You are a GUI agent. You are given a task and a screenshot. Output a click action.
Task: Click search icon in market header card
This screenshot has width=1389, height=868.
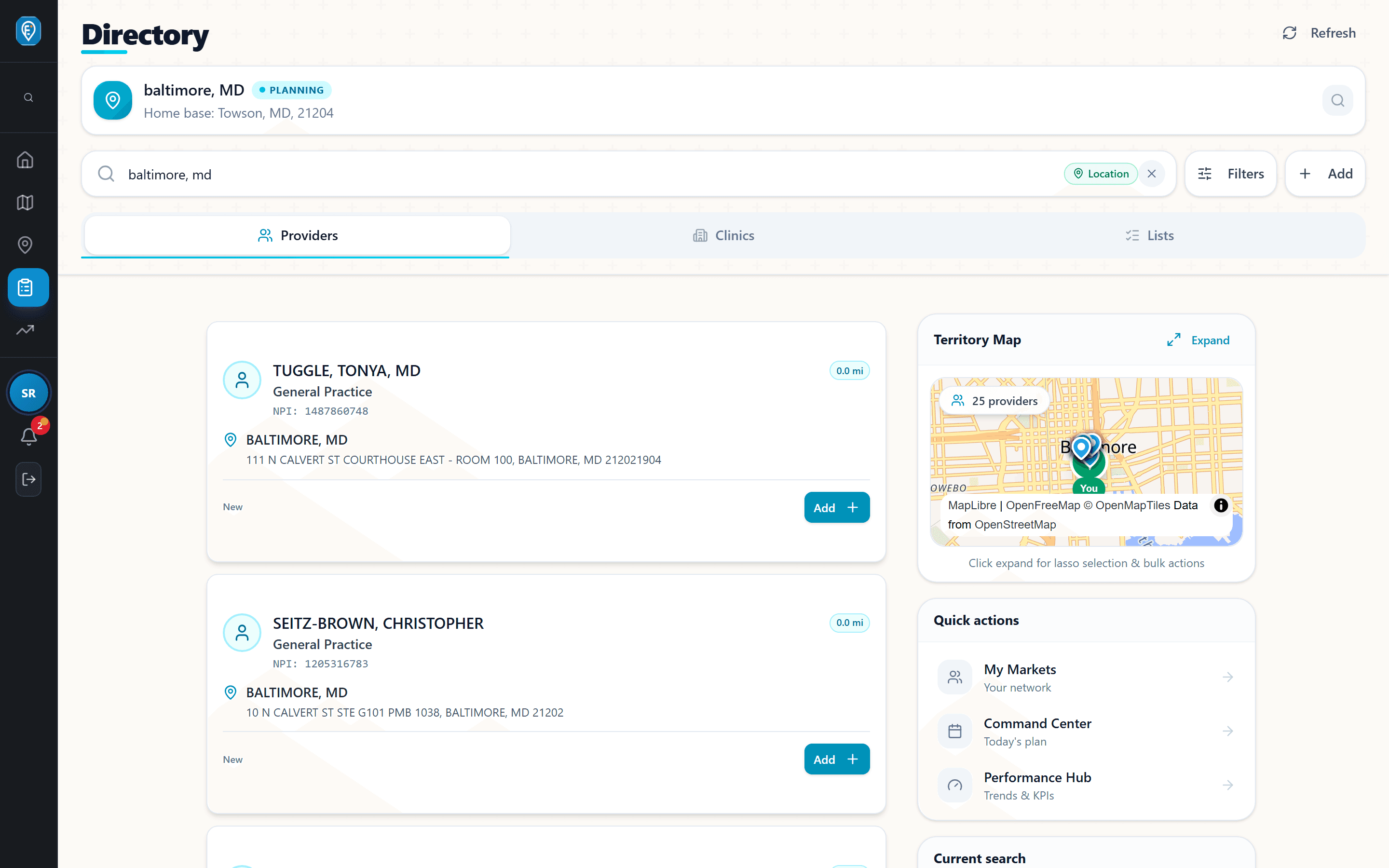1337,100
